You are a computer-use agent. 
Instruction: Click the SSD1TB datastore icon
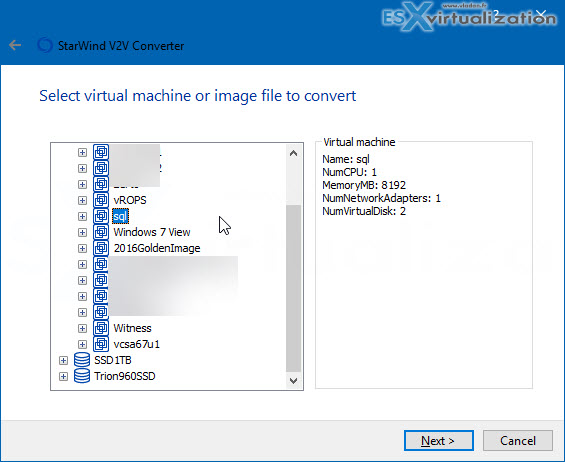click(x=82, y=360)
